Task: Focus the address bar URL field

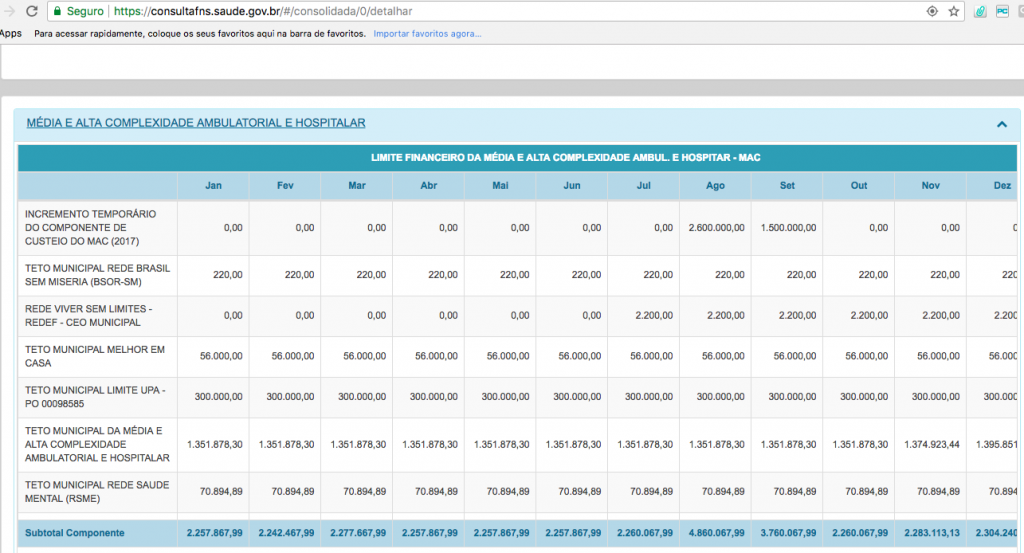Action: [500, 11]
